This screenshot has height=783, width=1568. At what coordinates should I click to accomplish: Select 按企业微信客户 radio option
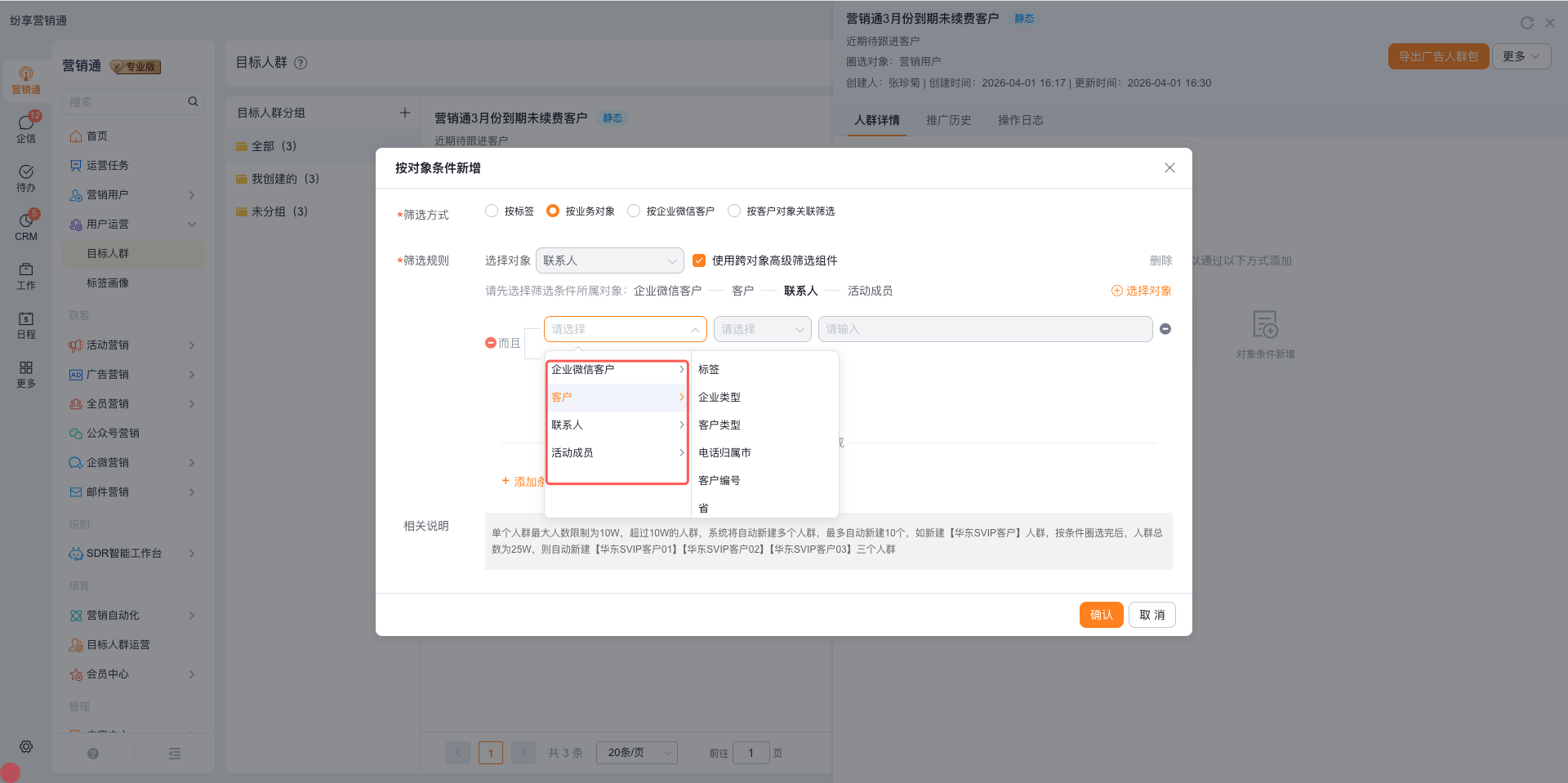[x=634, y=211]
